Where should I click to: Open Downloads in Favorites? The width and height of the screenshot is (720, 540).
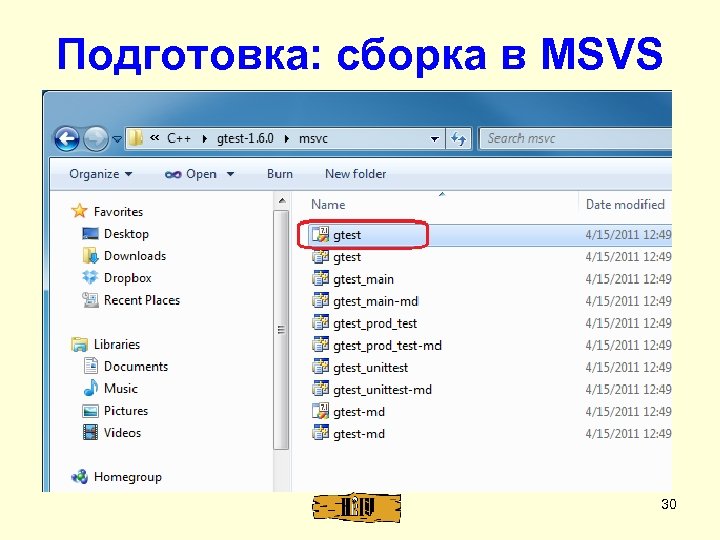[x=135, y=256]
